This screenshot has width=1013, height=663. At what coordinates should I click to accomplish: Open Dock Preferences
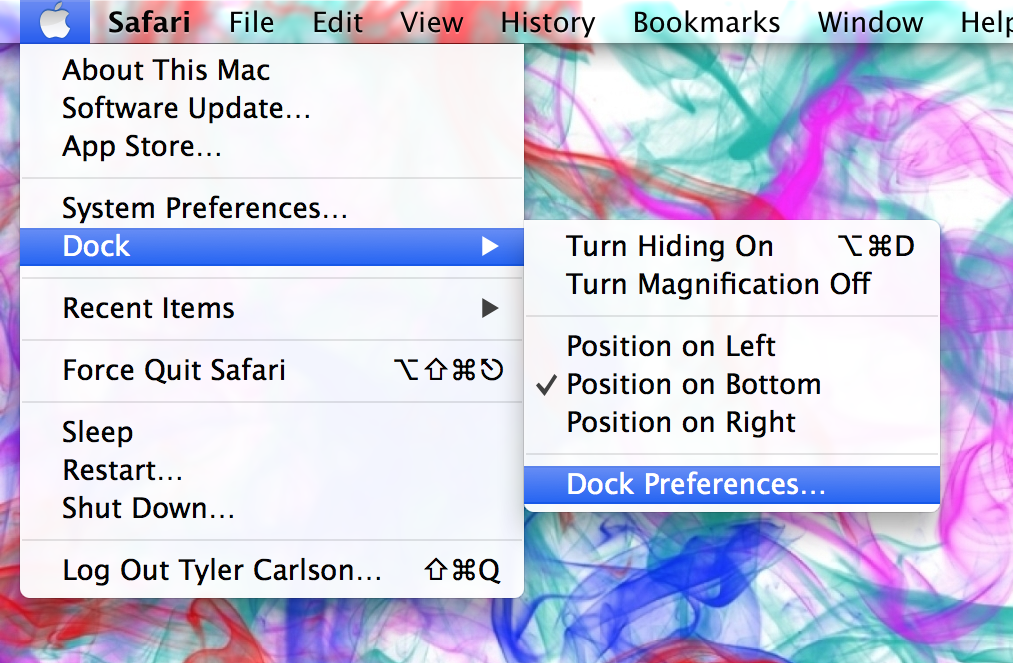695,485
